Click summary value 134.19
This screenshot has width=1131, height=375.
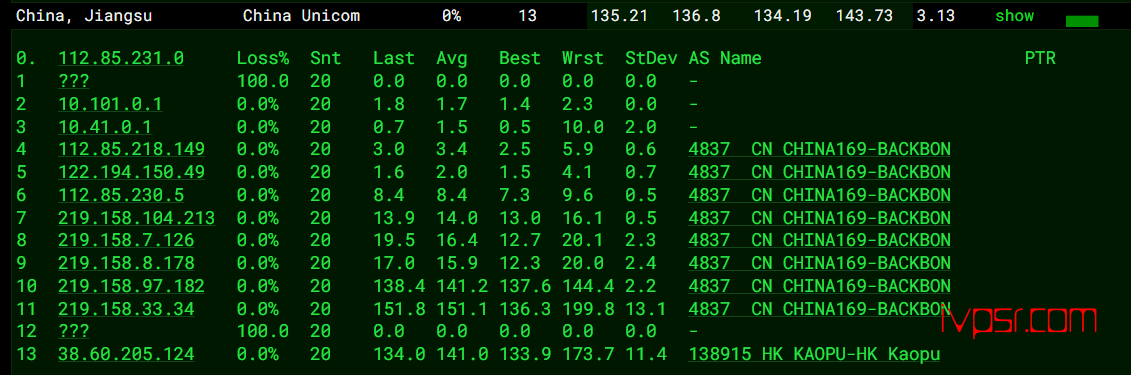(x=783, y=16)
